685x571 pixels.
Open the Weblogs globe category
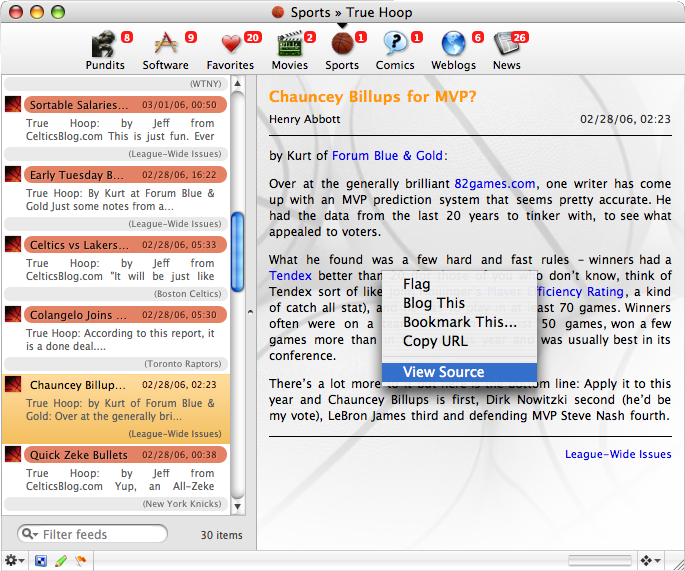[x=453, y=50]
